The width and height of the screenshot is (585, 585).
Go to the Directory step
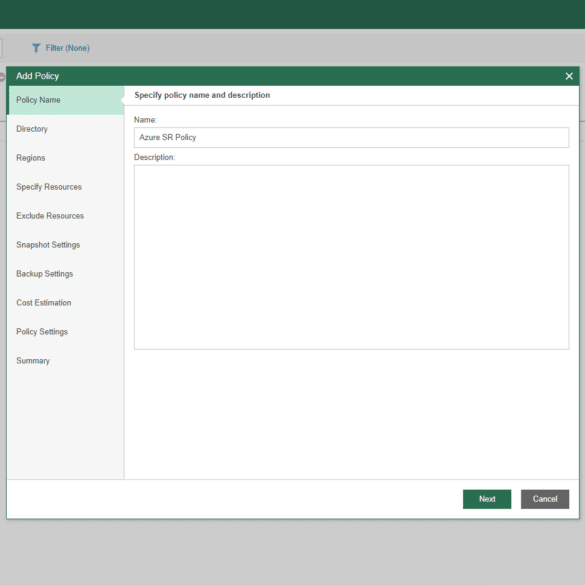[66, 129]
